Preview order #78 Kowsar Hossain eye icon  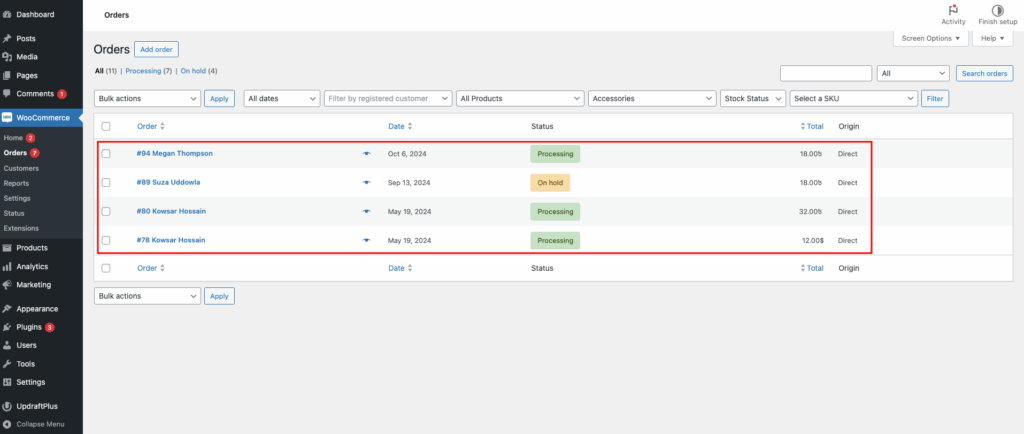point(366,240)
